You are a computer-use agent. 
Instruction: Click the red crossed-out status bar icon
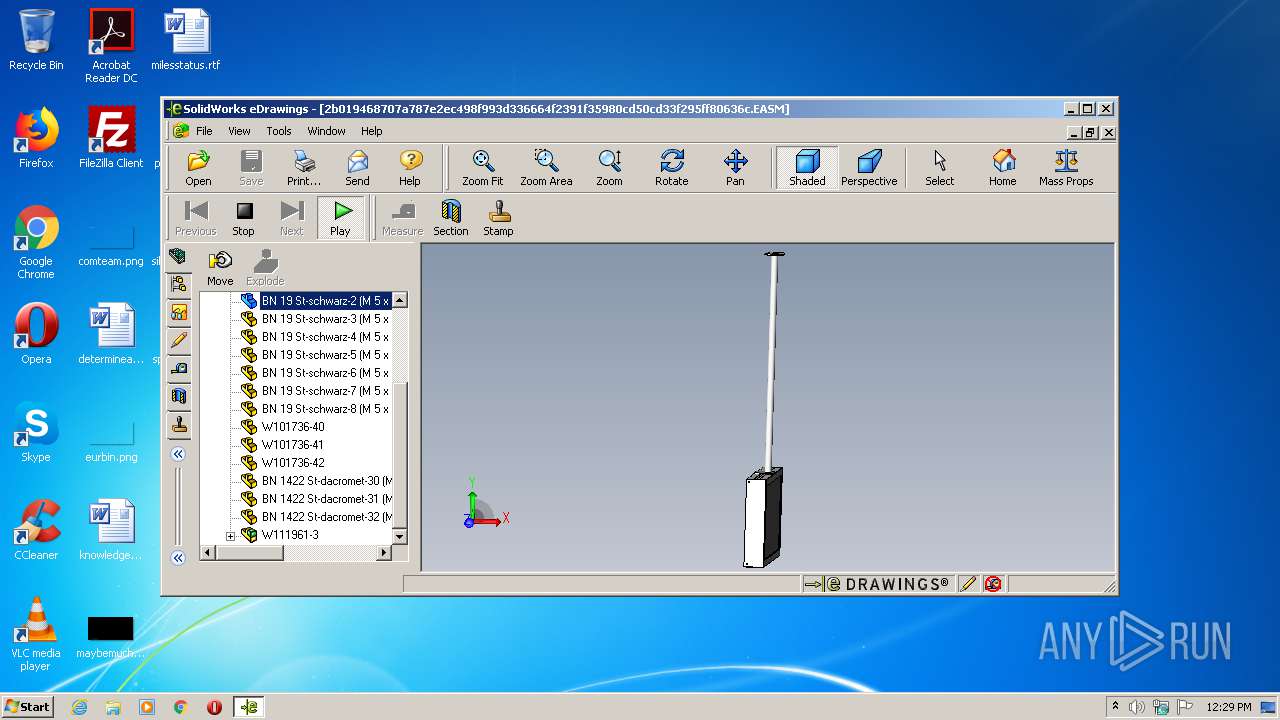[x=993, y=584]
